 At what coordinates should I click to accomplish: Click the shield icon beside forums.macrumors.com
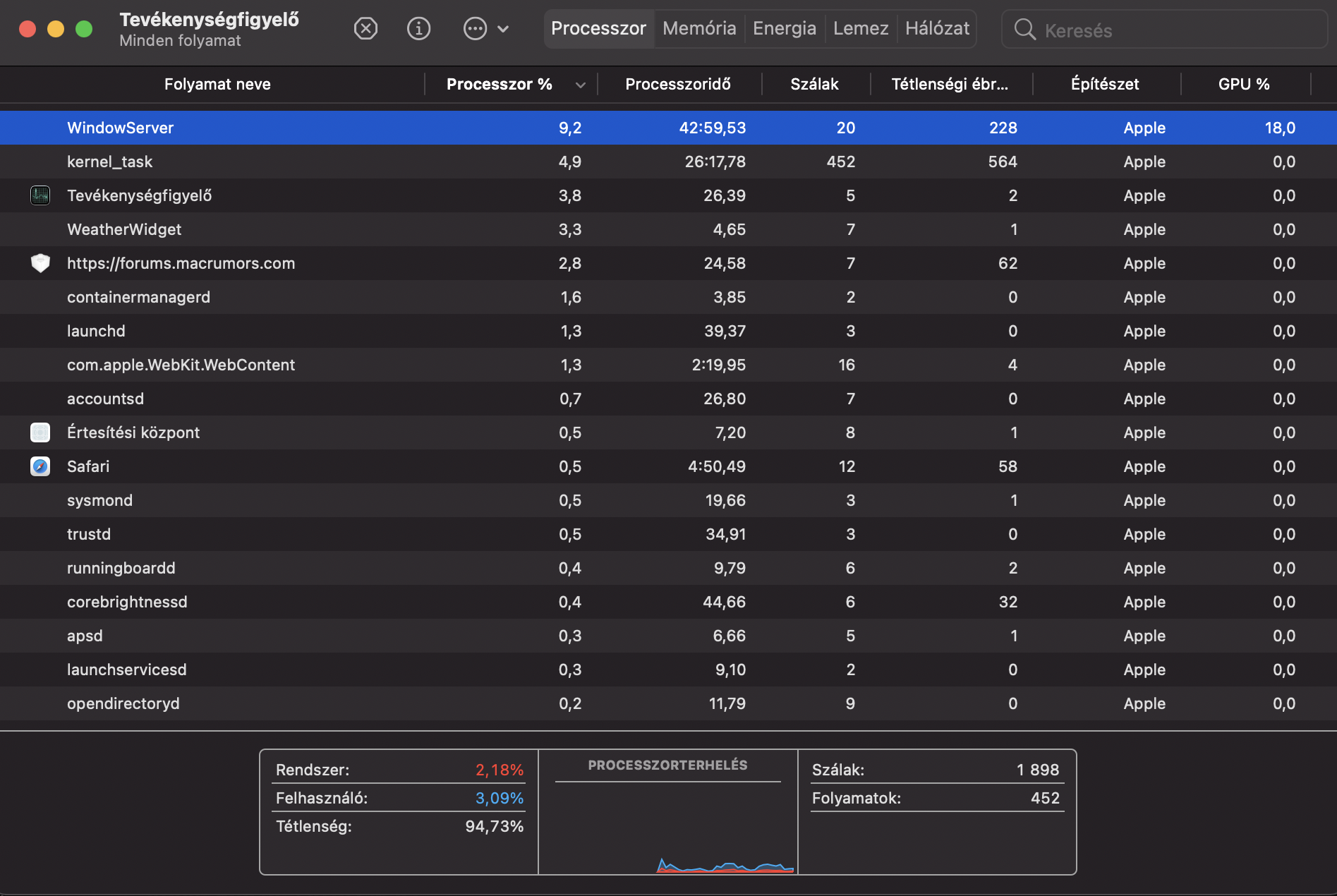tap(40, 263)
